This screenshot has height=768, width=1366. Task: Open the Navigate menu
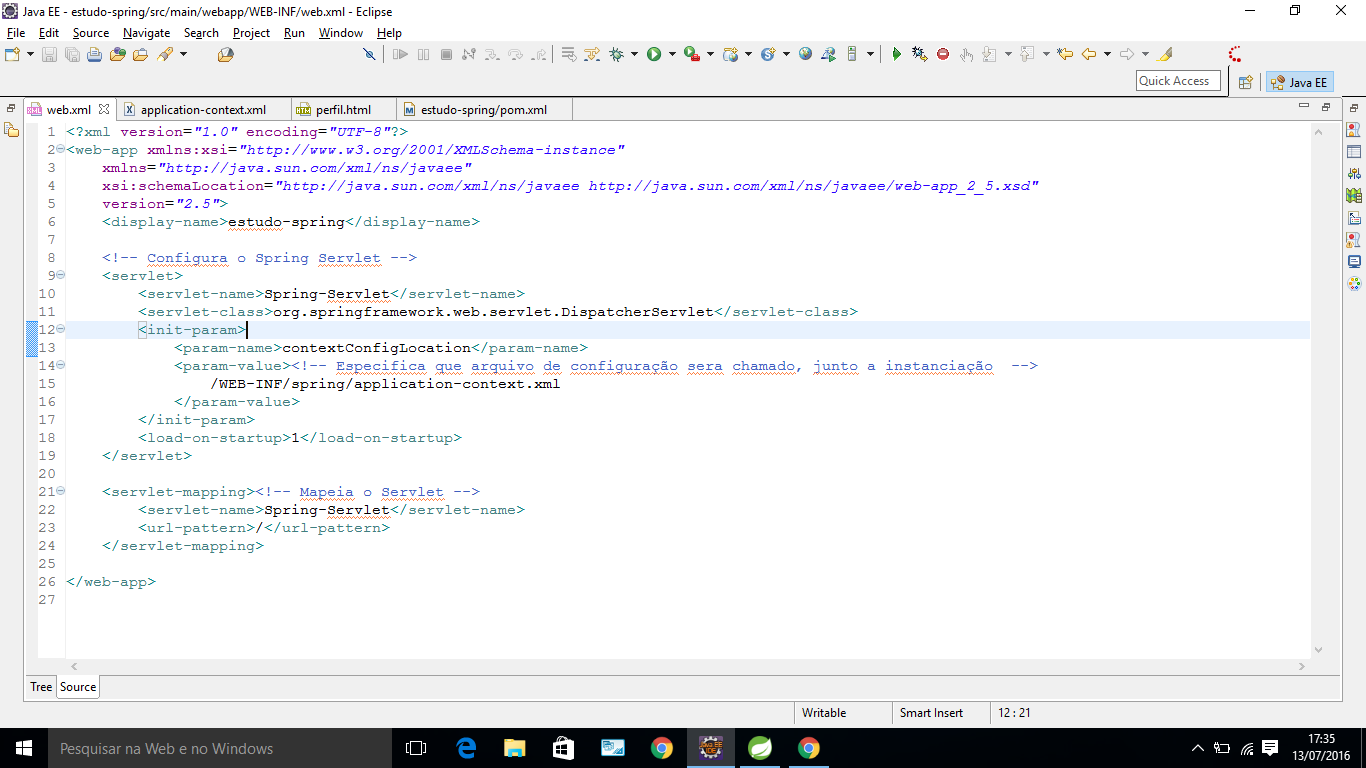[146, 33]
